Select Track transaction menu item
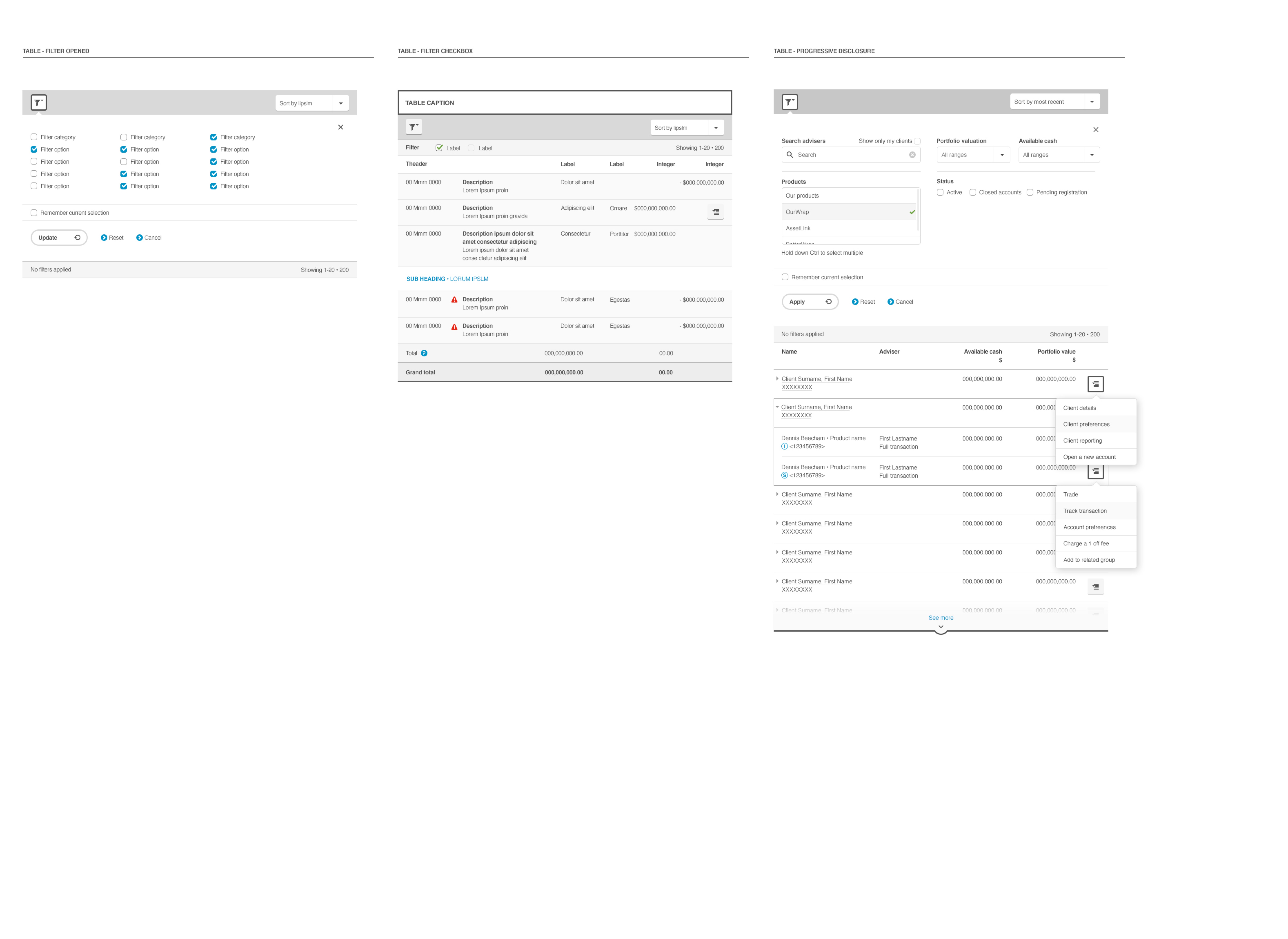This screenshot has width=1288, height=939. [1096, 511]
